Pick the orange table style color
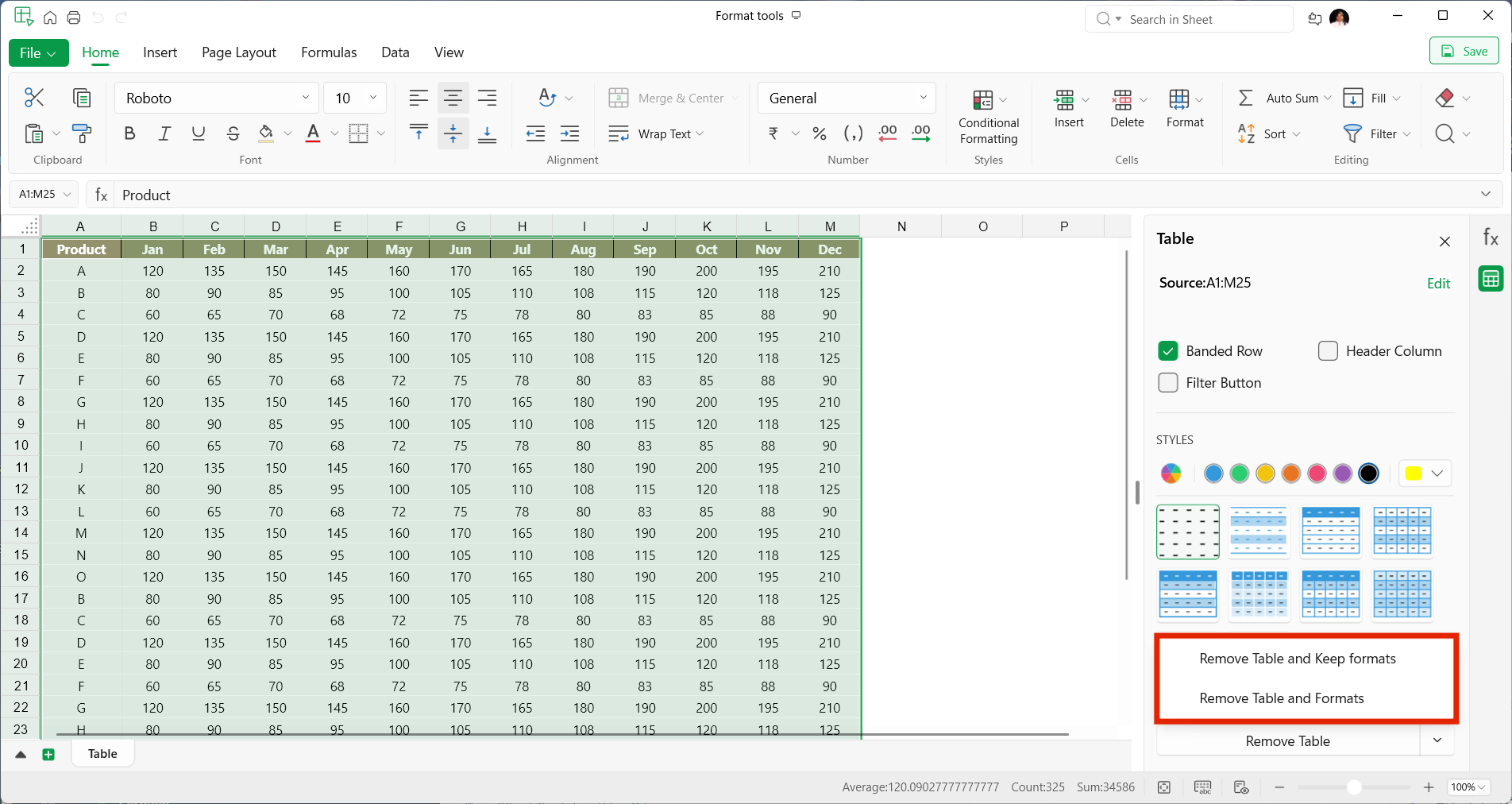 [1291, 474]
